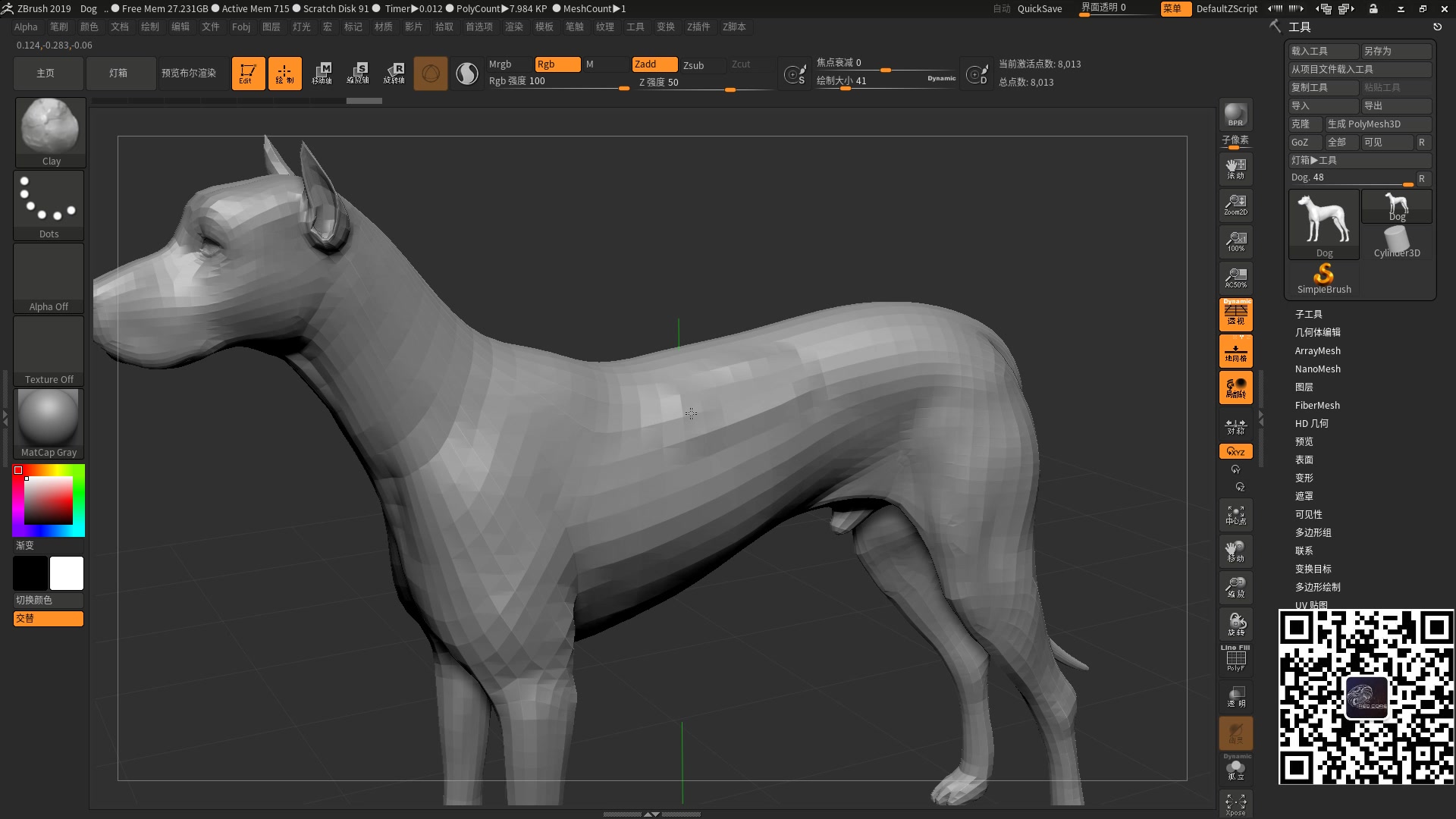Screen dimensions: 1456x819
Task: Expand the 子工具 (SubTool) section
Action: coord(1308,314)
